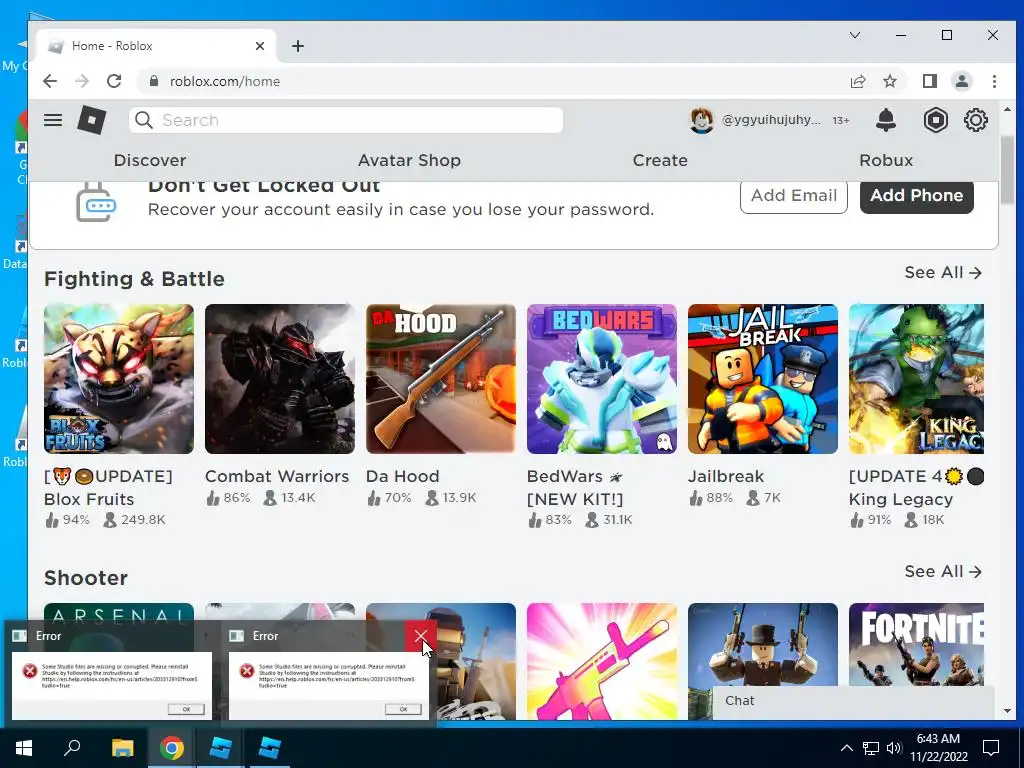Click the scrollbar down arrow
The width and height of the screenshot is (1024, 768).
(x=1007, y=711)
